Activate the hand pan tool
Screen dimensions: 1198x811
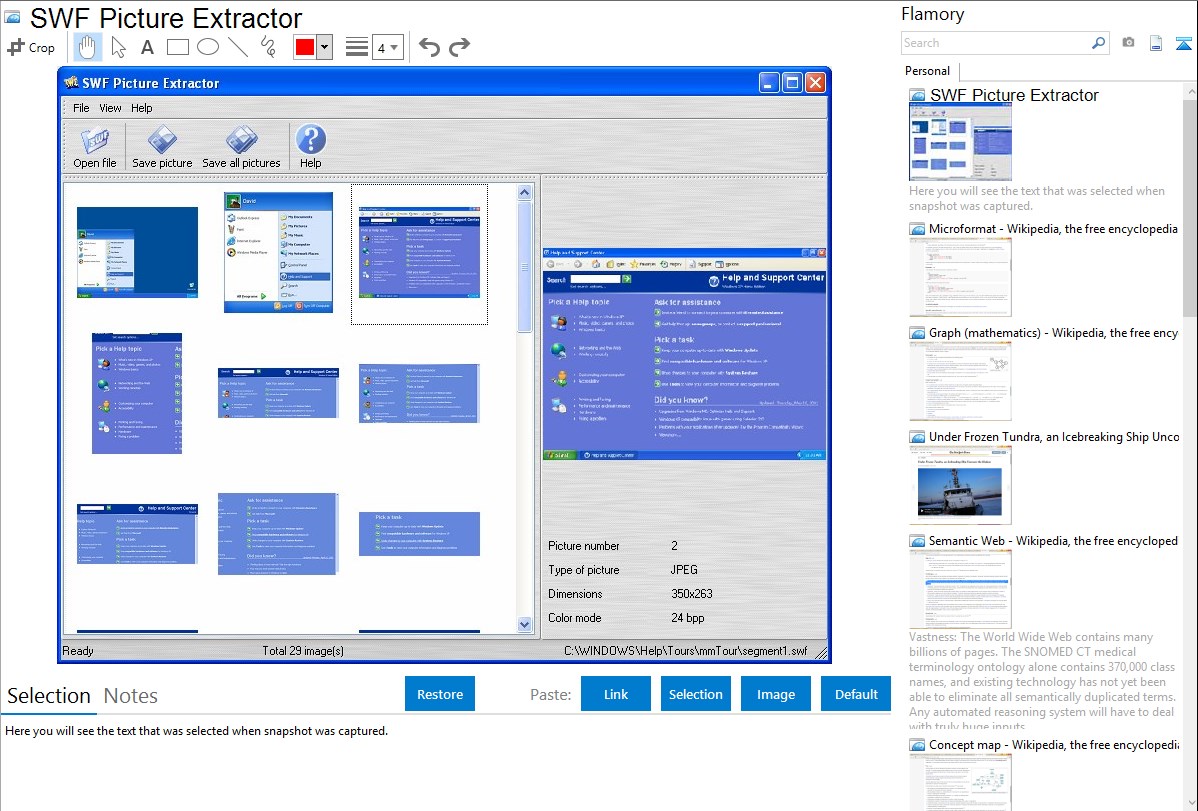[x=87, y=47]
